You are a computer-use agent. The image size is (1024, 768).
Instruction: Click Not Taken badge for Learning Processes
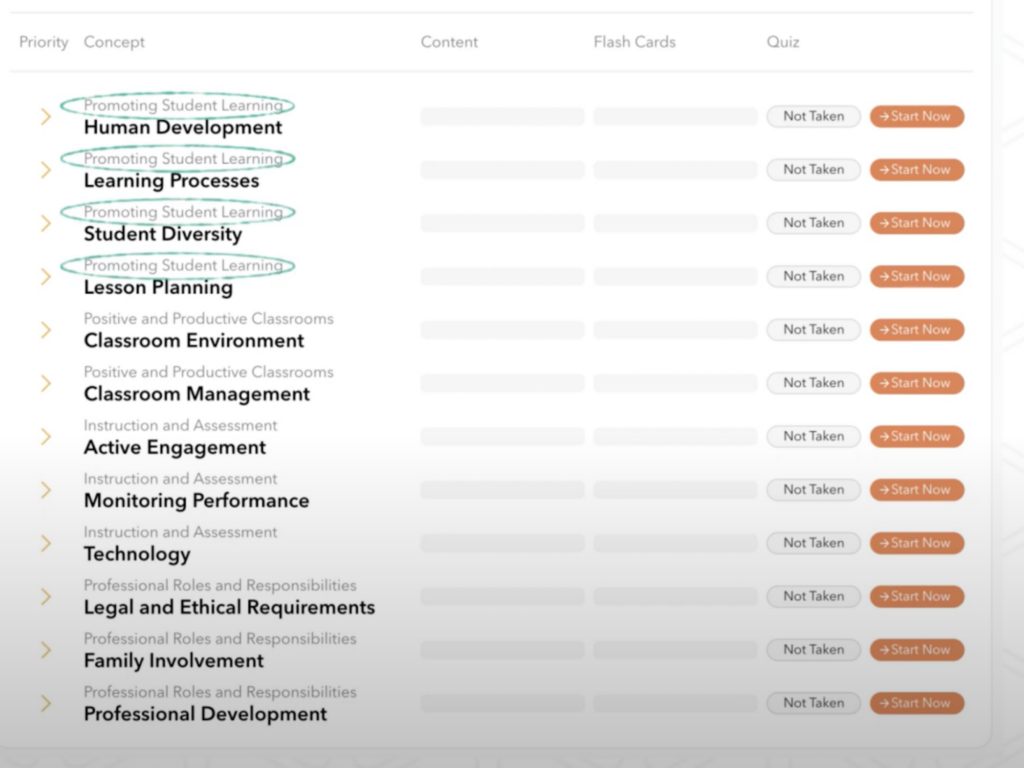coord(813,170)
